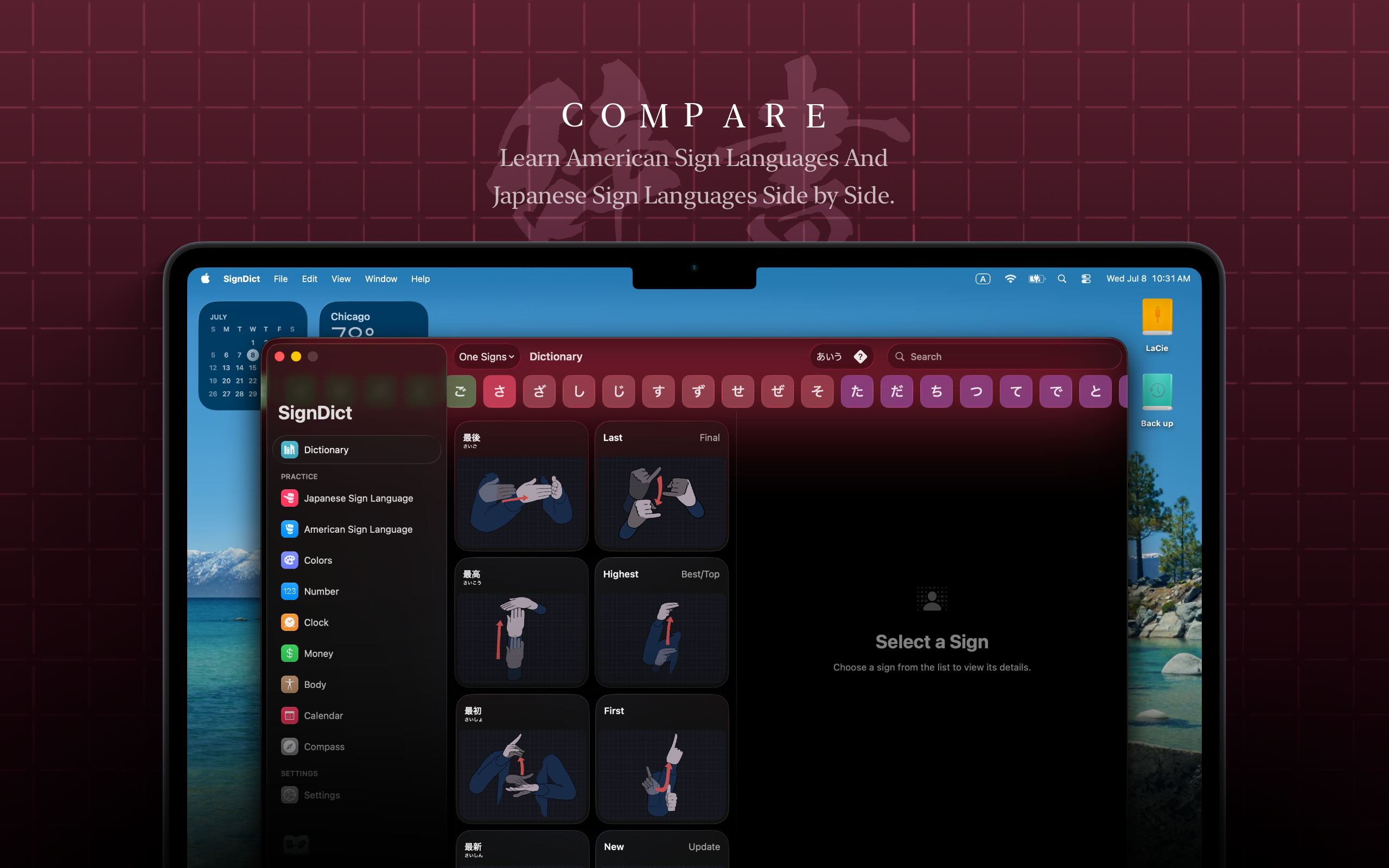Image resolution: width=1389 pixels, height=868 pixels.
Task: Filter signs by て kana button
Action: (1016, 392)
